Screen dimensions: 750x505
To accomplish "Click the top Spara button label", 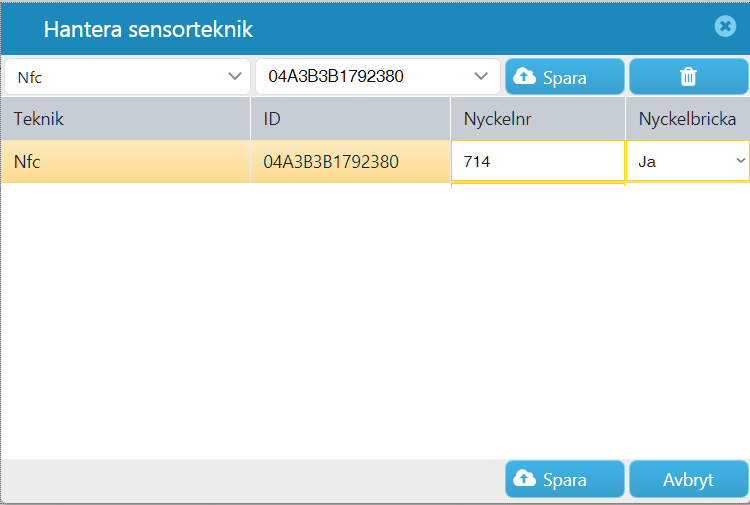I will coord(564,77).
